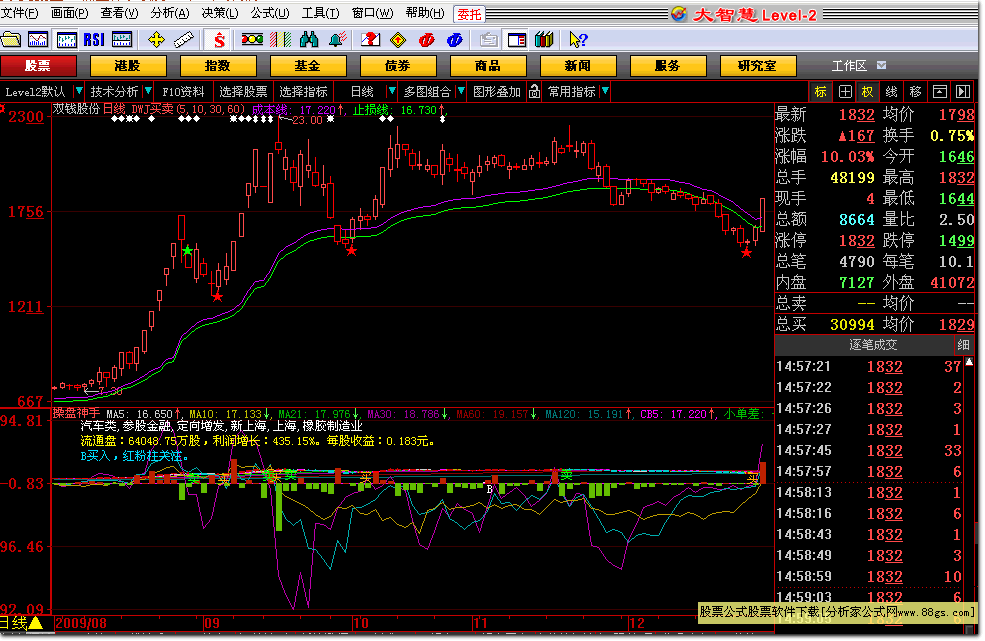Click the 图形叠加 button

pyautogui.click(x=497, y=92)
